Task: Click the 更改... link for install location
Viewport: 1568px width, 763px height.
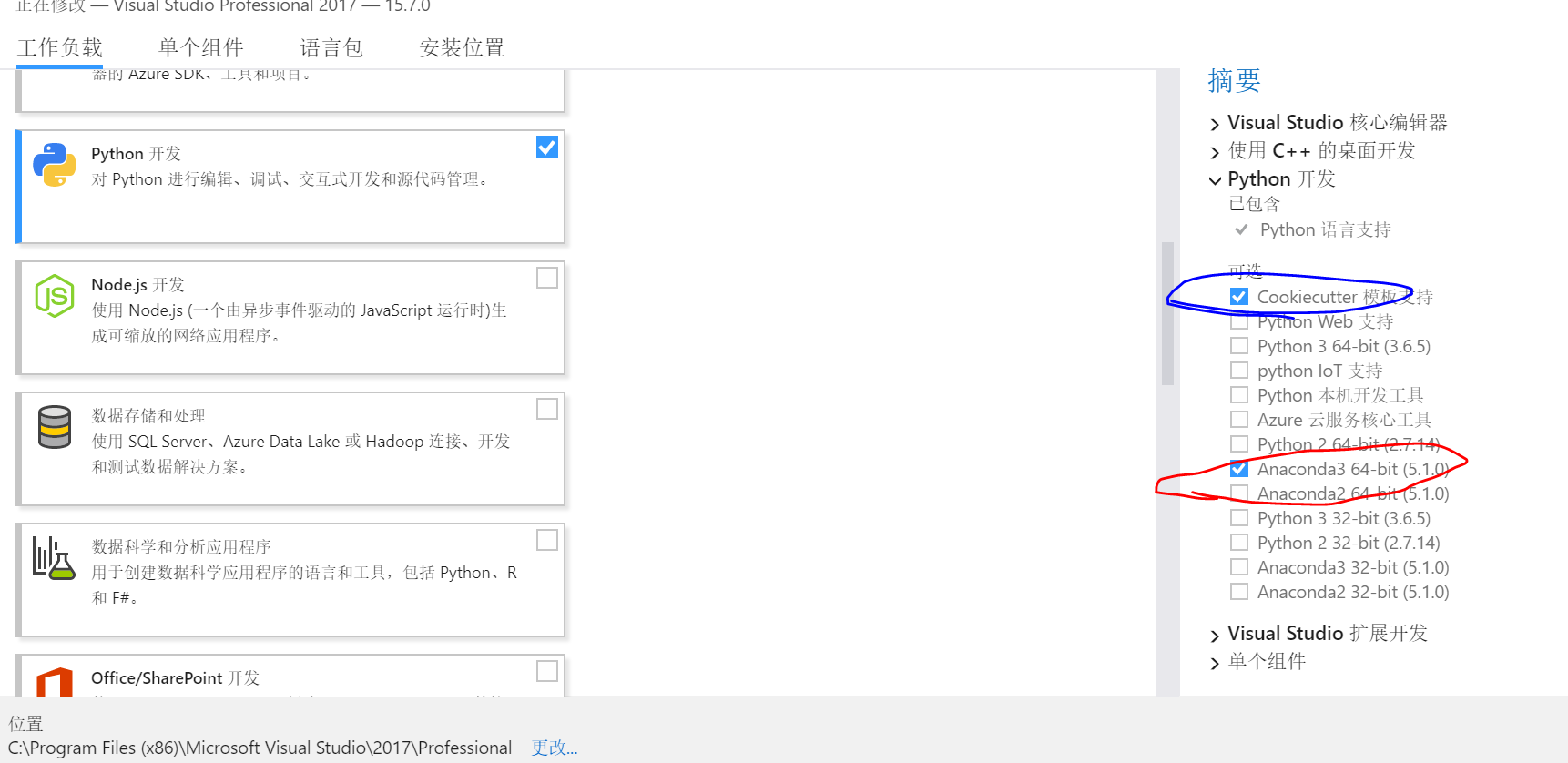Action: point(555,748)
